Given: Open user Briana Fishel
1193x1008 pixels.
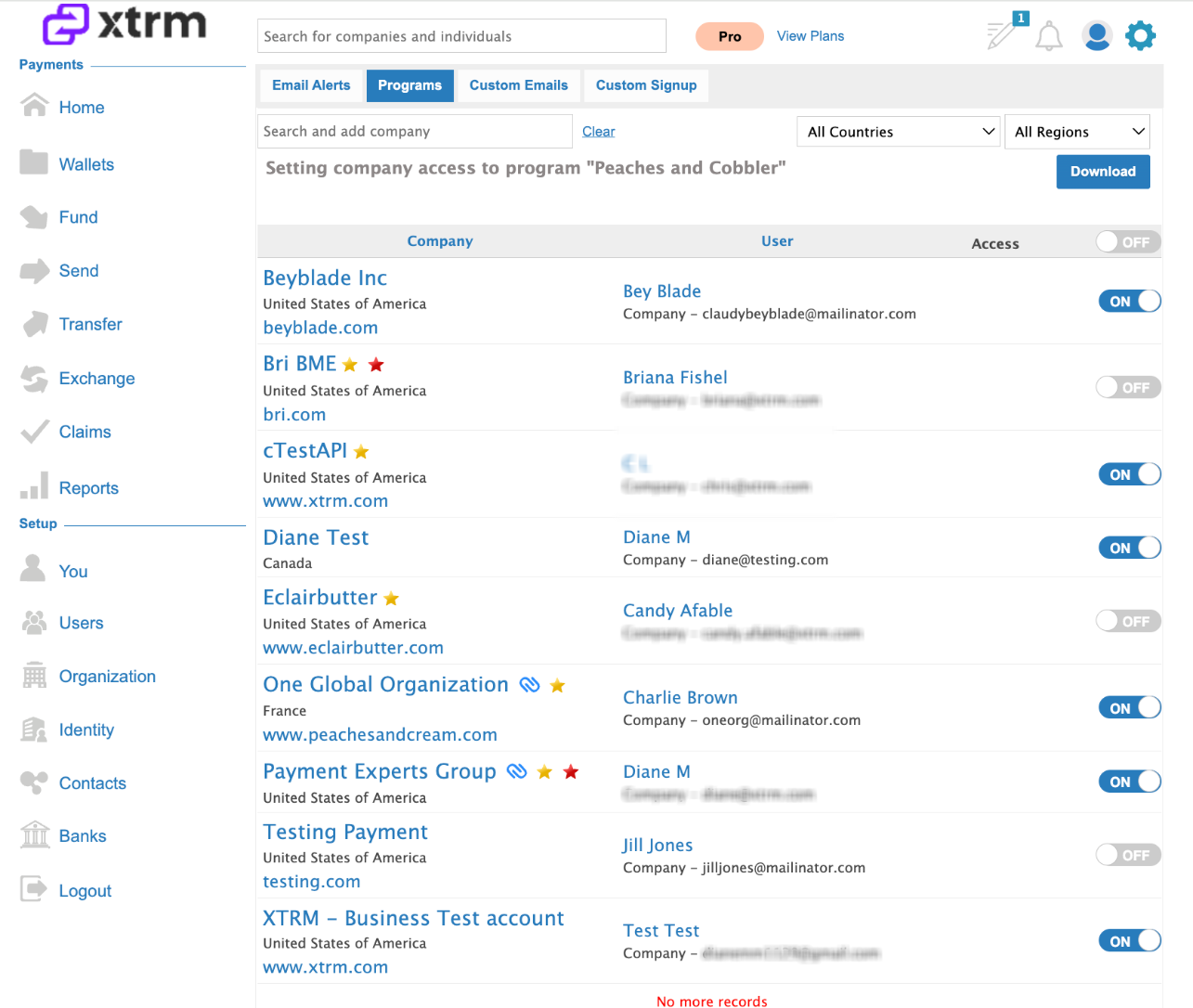Looking at the screenshot, I should 675,378.
